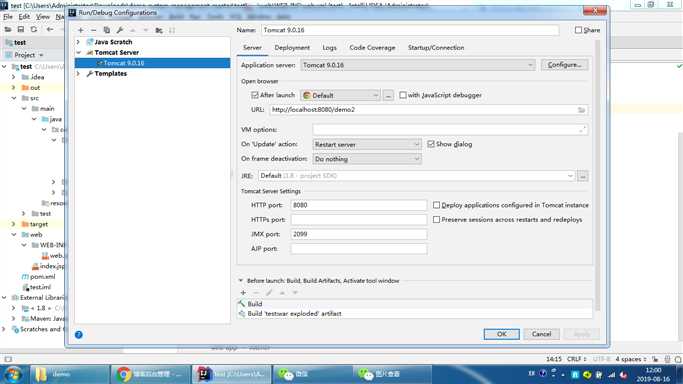Open On frame deactivation dropdown

[367, 159]
